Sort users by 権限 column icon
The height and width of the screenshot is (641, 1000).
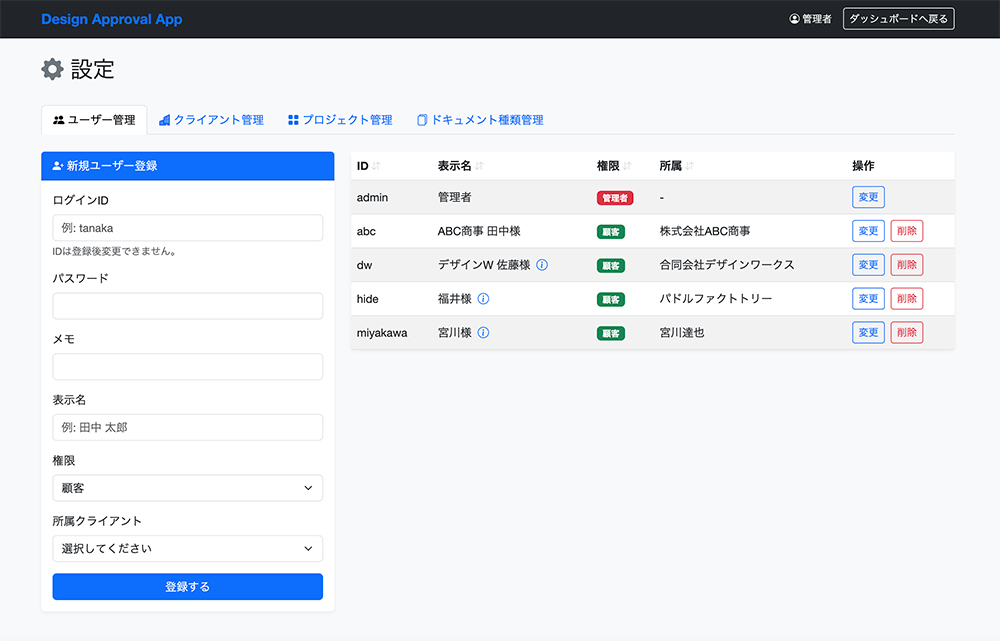click(628, 166)
